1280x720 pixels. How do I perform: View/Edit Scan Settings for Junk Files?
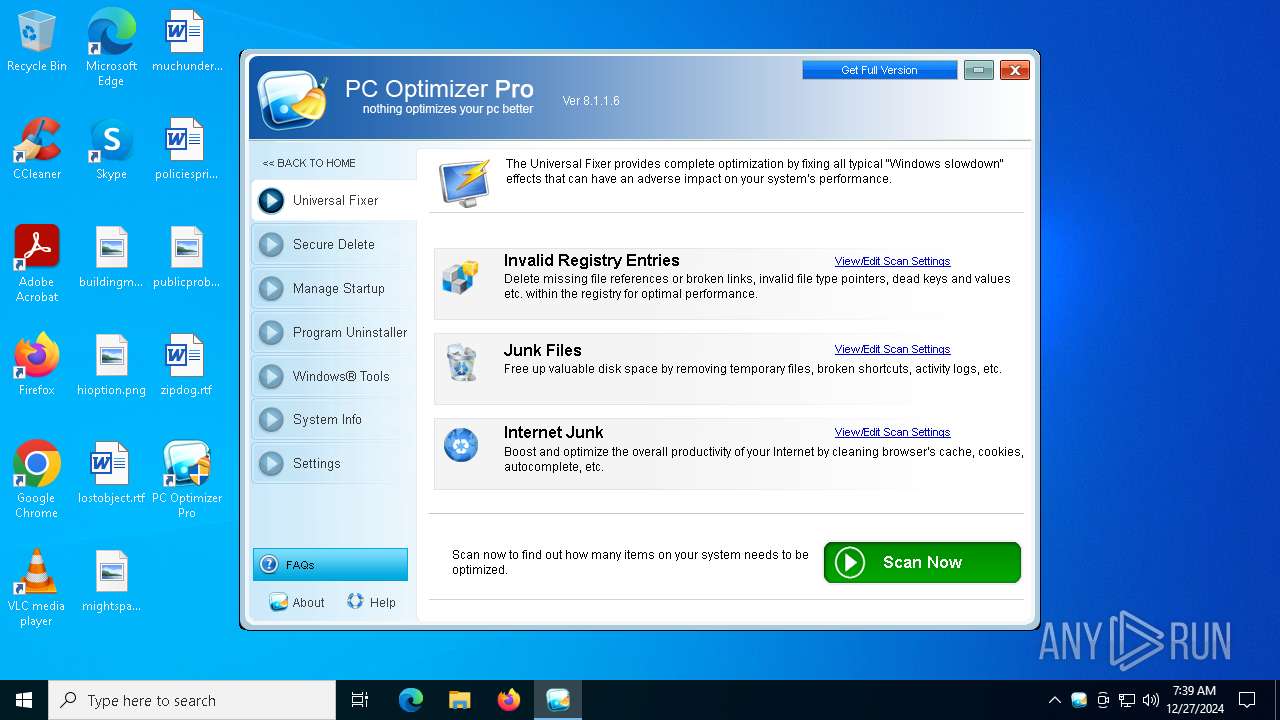pos(892,349)
